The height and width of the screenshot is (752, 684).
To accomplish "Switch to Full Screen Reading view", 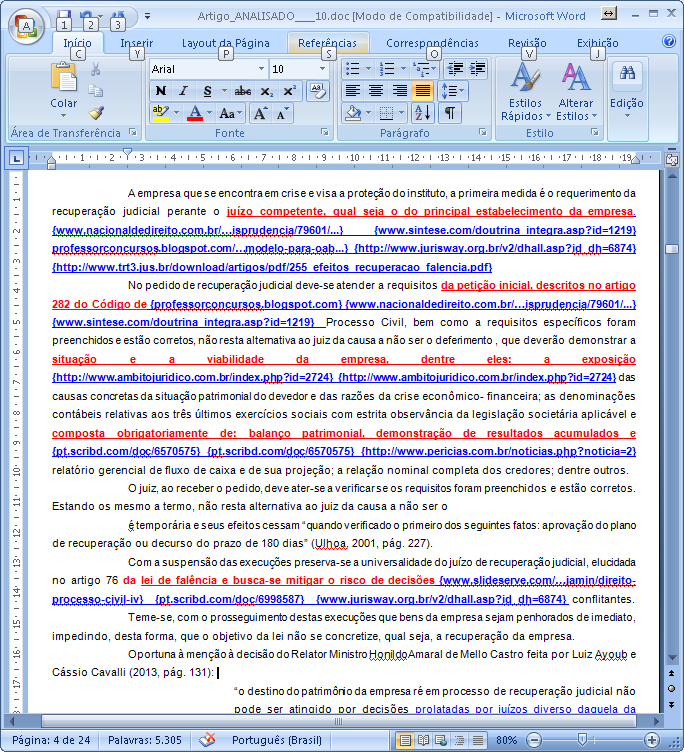I will [x=423, y=740].
